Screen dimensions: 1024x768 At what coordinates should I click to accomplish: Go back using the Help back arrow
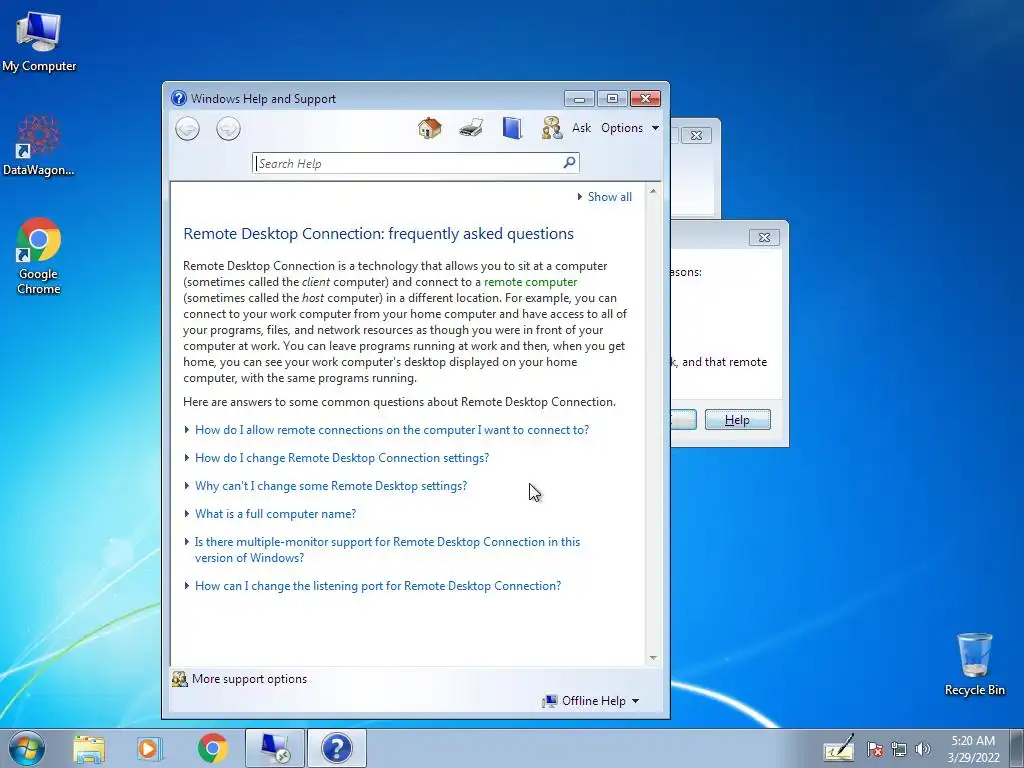[187, 128]
